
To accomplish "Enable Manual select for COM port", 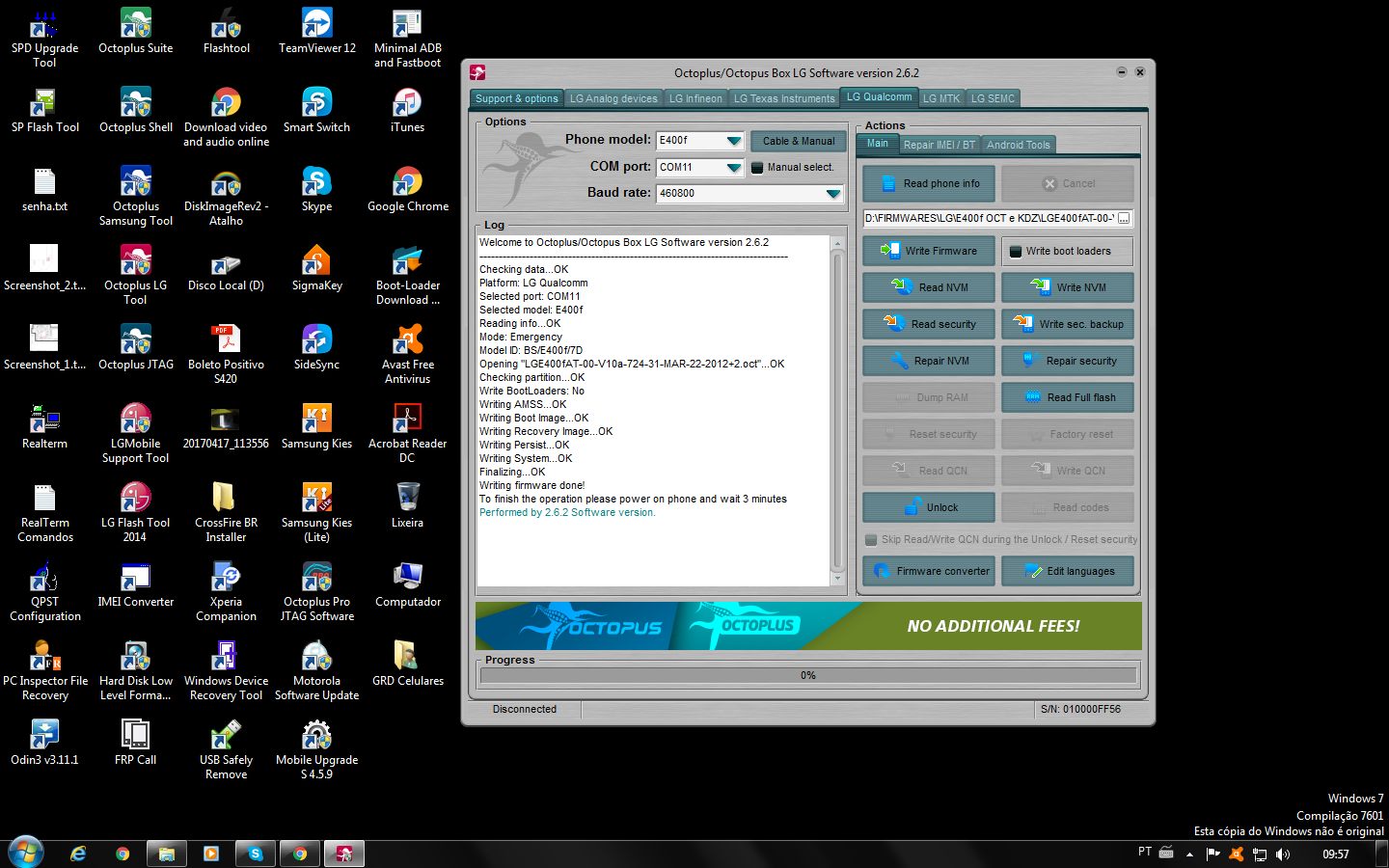I will [757, 168].
